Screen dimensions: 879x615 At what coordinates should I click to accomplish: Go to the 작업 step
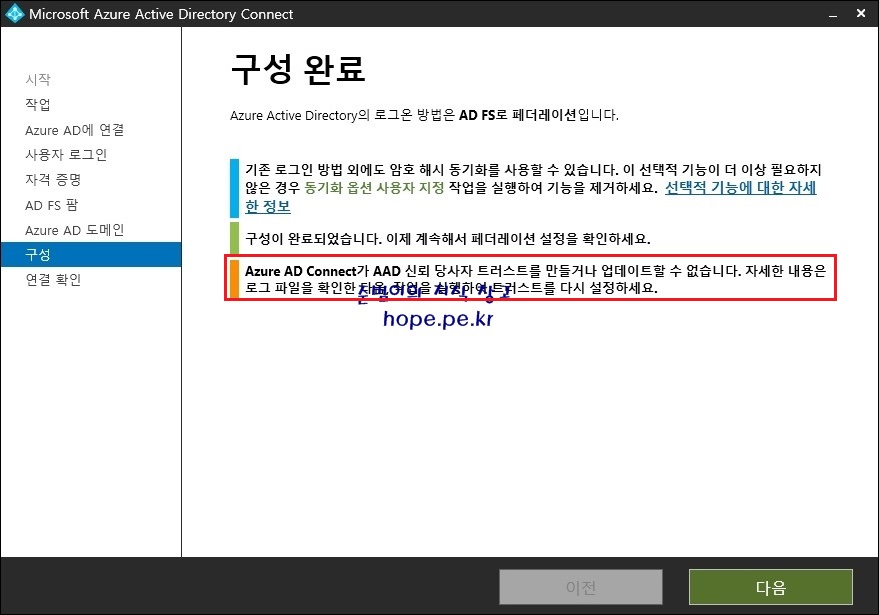coord(38,104)
